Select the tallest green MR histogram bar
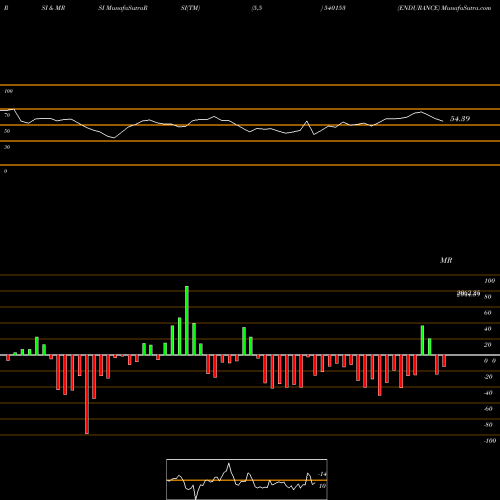500x500 pixels. coord(187,321)
